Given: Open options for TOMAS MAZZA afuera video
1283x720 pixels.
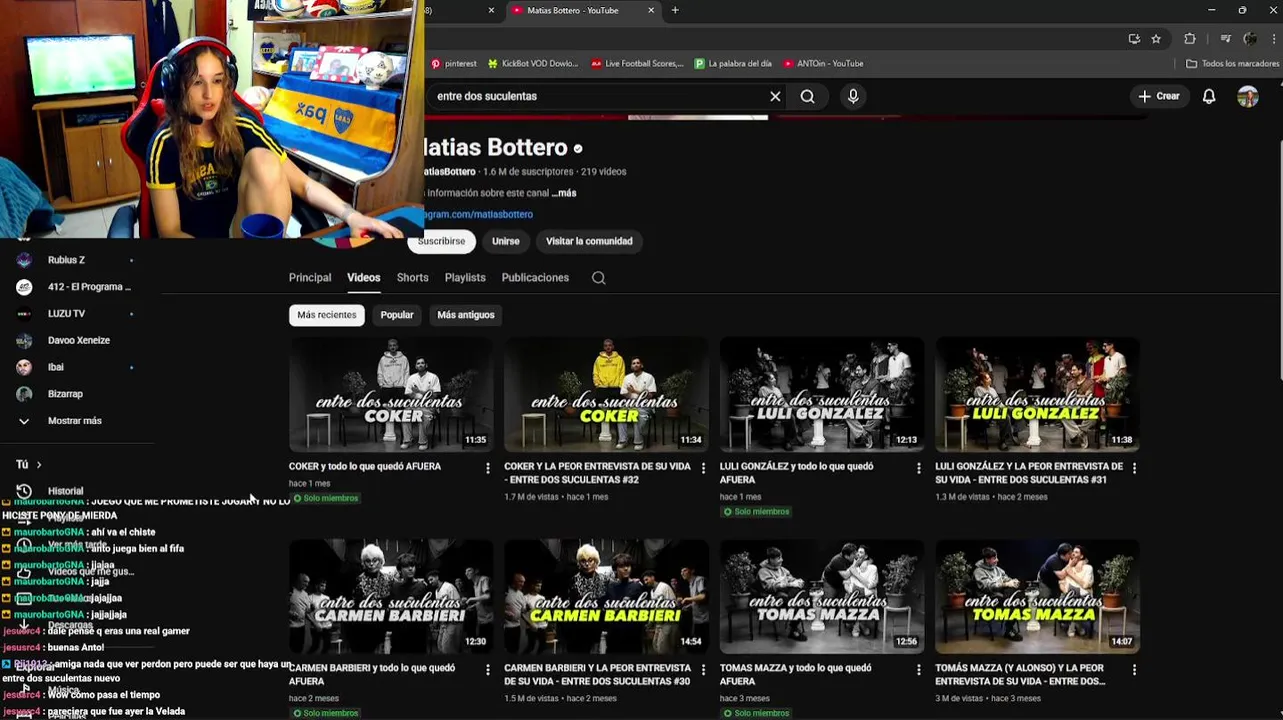Looking at the screenshot, I should 919,669.
